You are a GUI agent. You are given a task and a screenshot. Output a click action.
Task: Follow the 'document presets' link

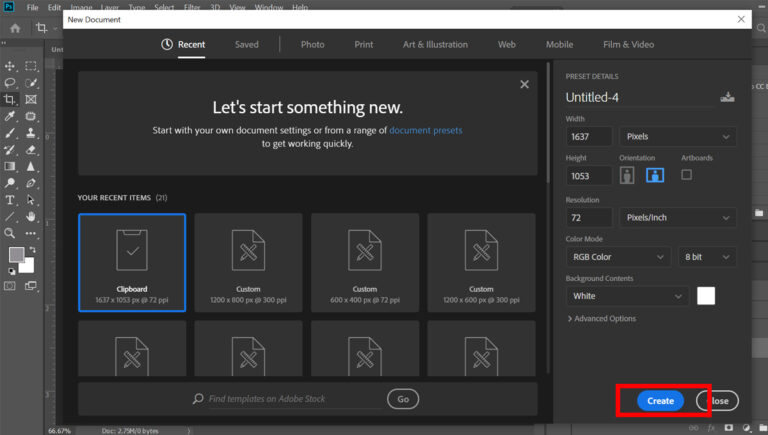coord(426,130)
